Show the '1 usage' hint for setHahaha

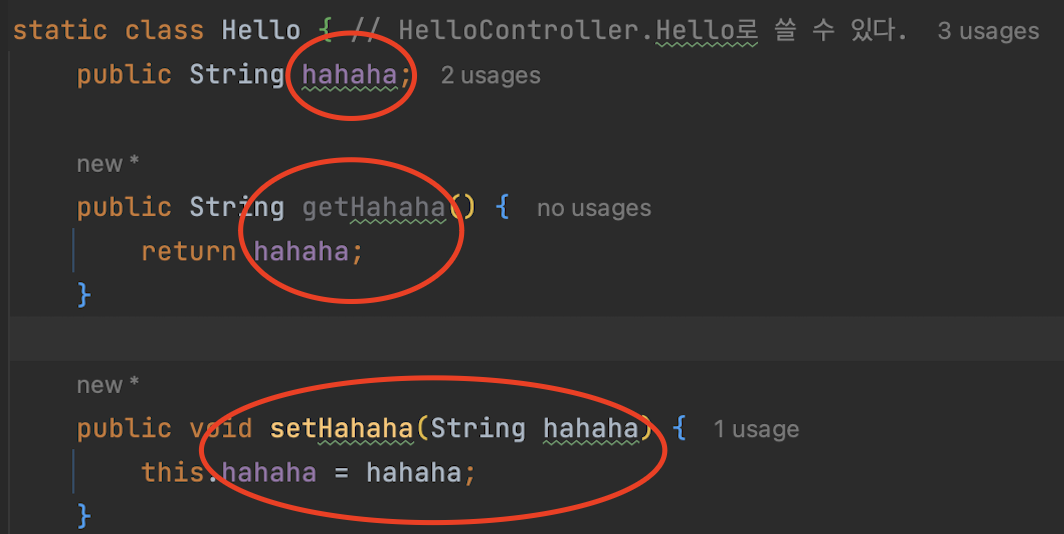(x=756, y=429)
